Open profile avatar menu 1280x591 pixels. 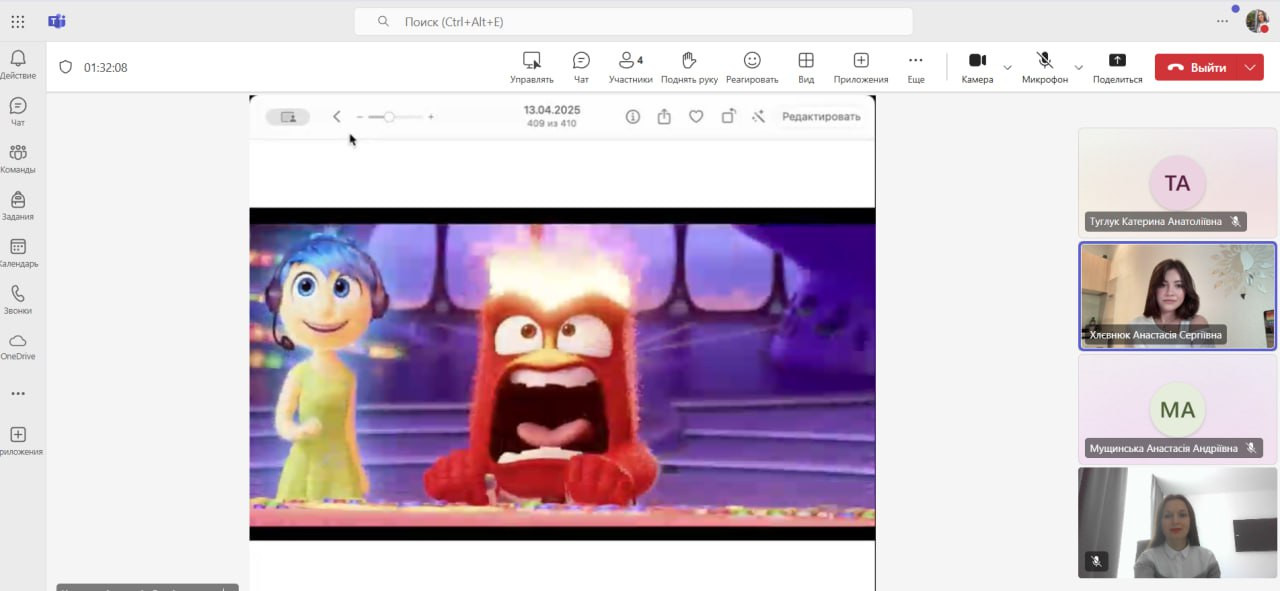(x=1257, y=21)
